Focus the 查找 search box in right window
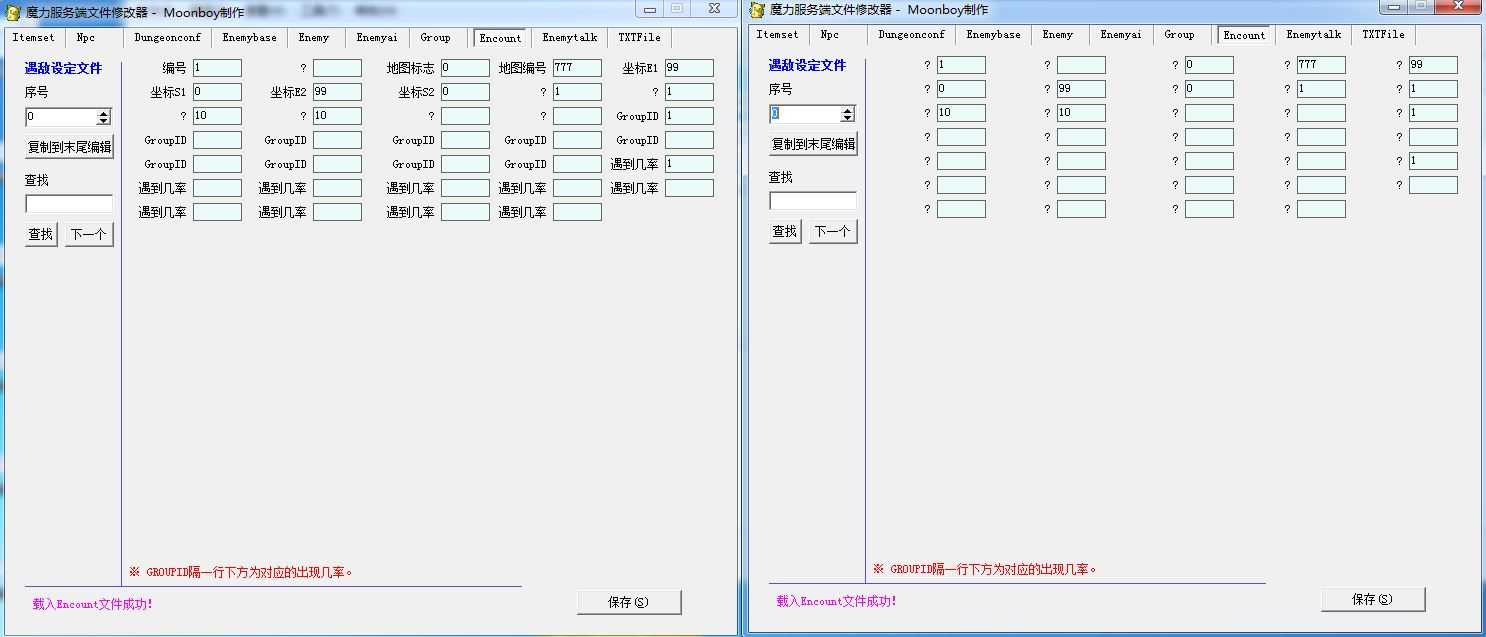This screenshot has height=637, width=1486. tap(813, 201)
